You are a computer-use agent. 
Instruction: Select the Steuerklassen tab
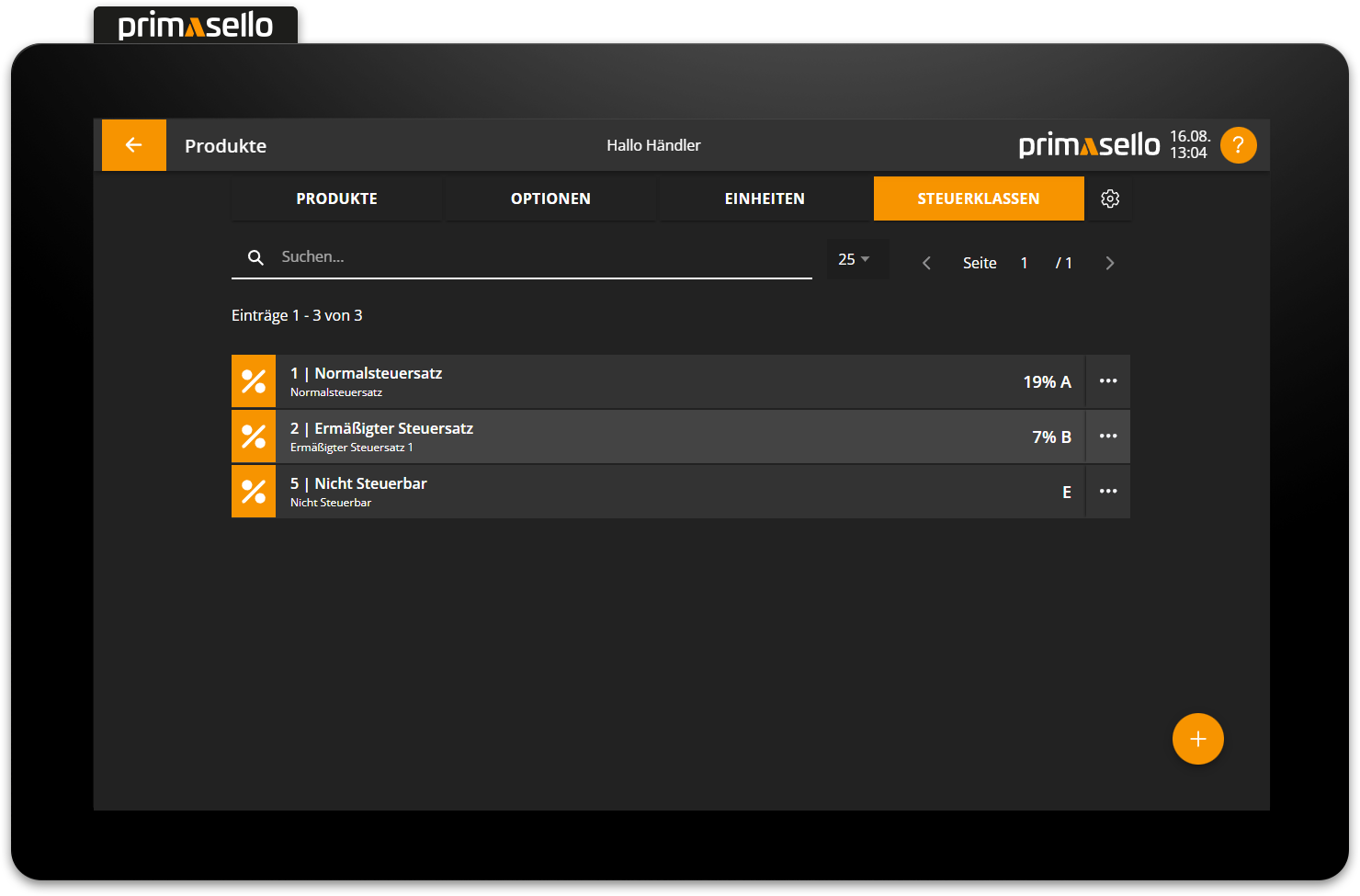pos(979,198)
